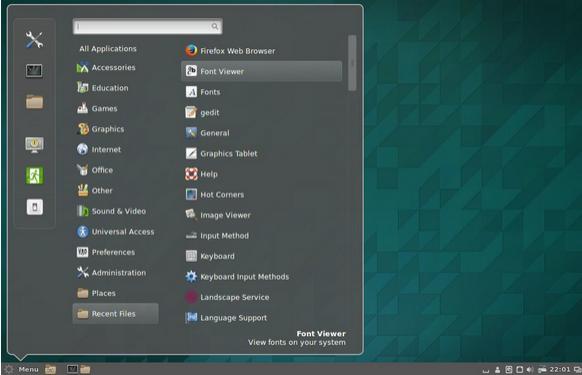
Task: Focus the menu search field
Action: tap(148, 26)
